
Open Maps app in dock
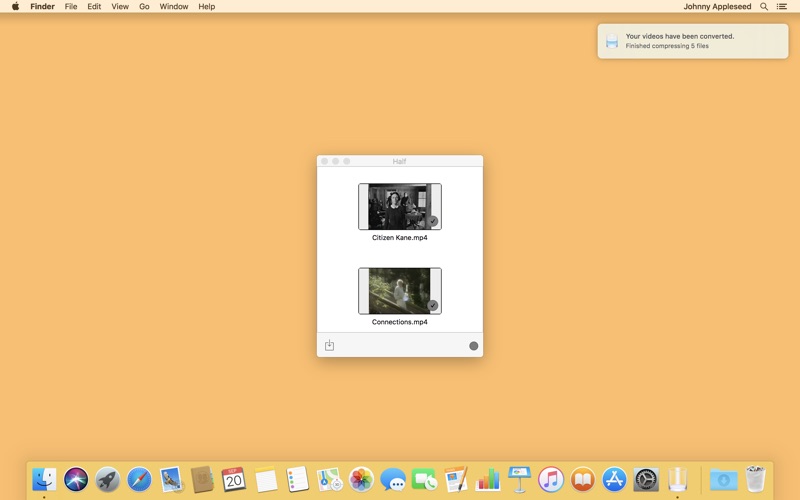pyautogui.click(x=329, y=480)
